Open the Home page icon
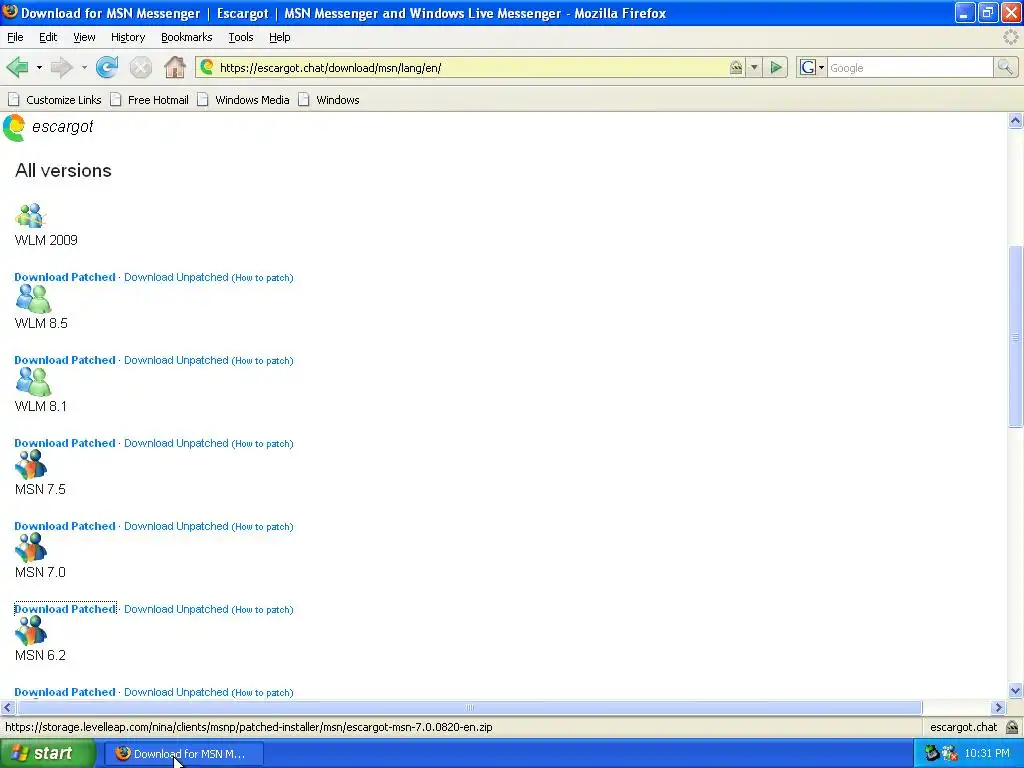Screen dimensions: 1024x768 [x=174, y=67]
